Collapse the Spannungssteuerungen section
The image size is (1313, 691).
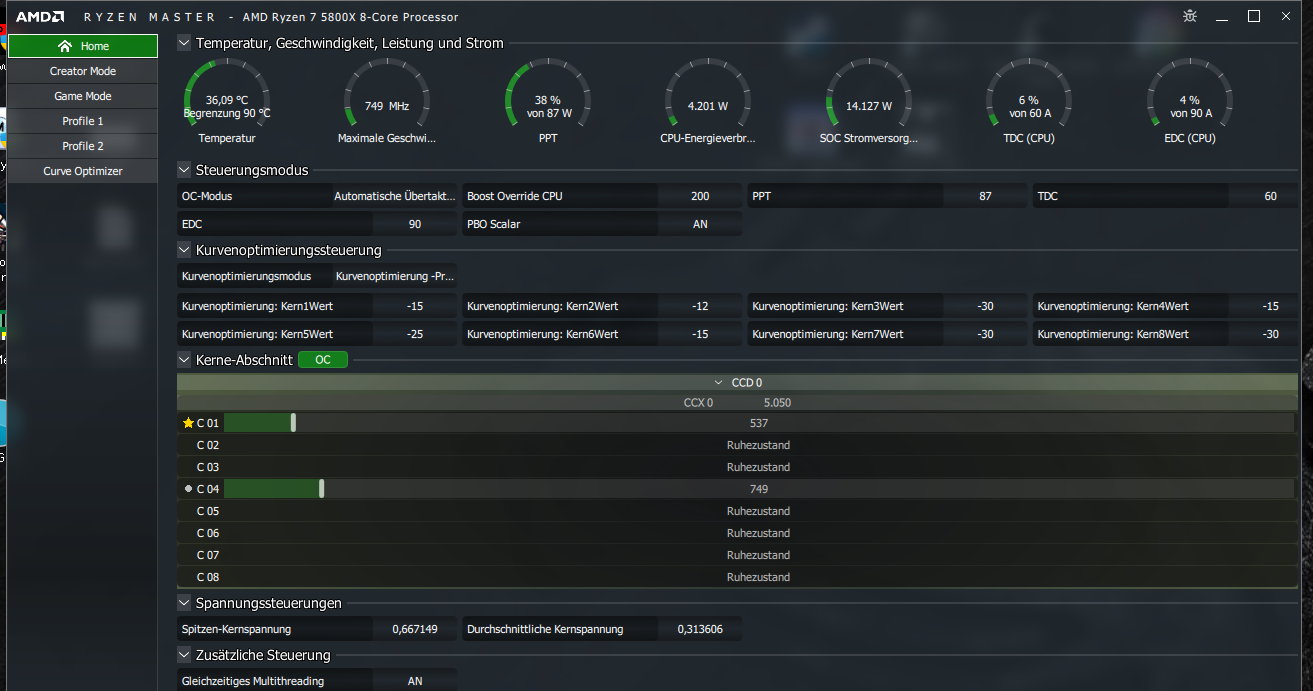pos(184,603)
